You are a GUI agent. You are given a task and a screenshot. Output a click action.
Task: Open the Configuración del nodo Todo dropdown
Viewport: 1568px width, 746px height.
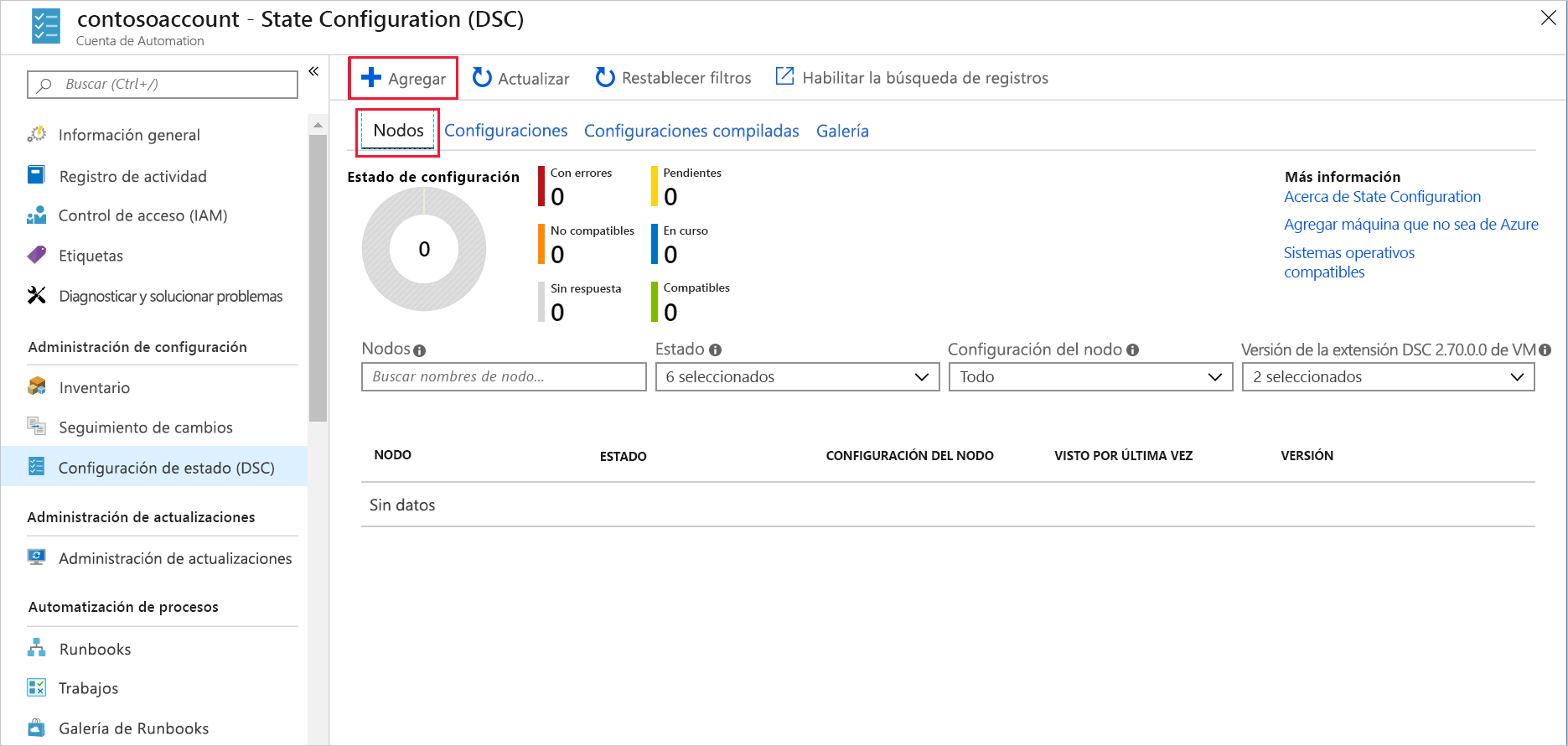click(x=1090, y=377)
